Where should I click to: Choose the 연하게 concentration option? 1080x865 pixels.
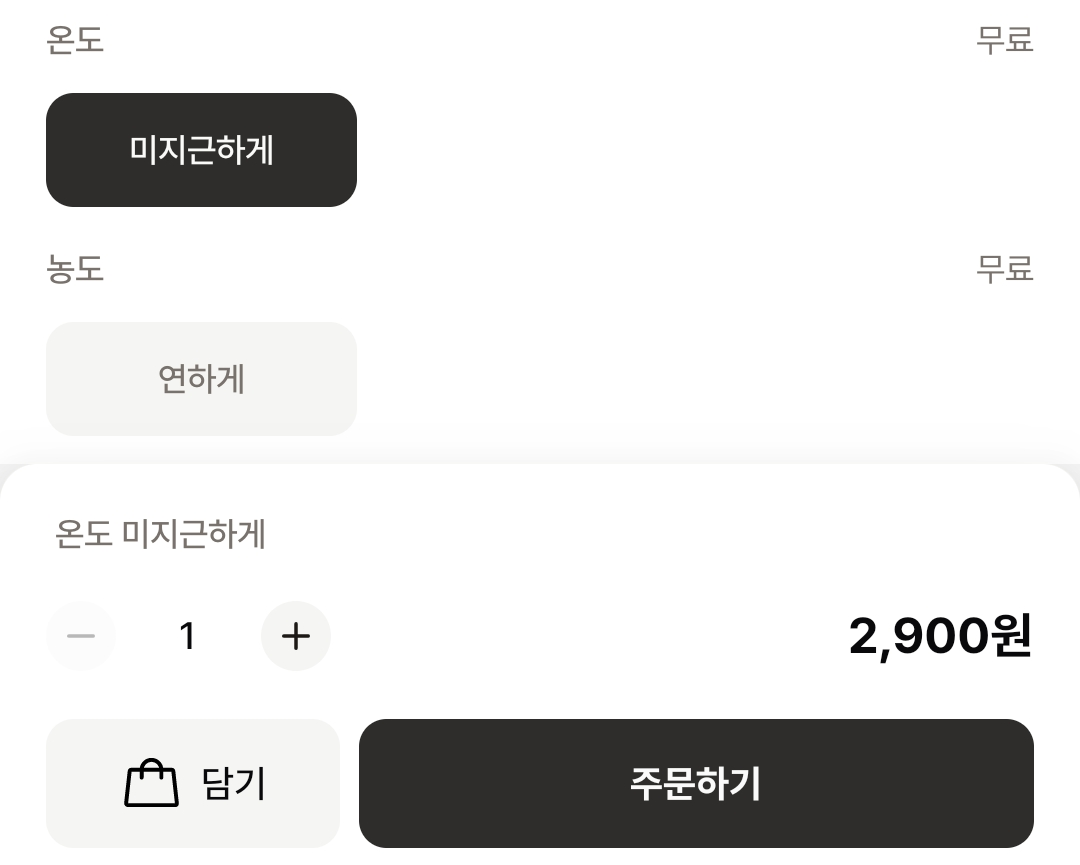pos(201,379)
